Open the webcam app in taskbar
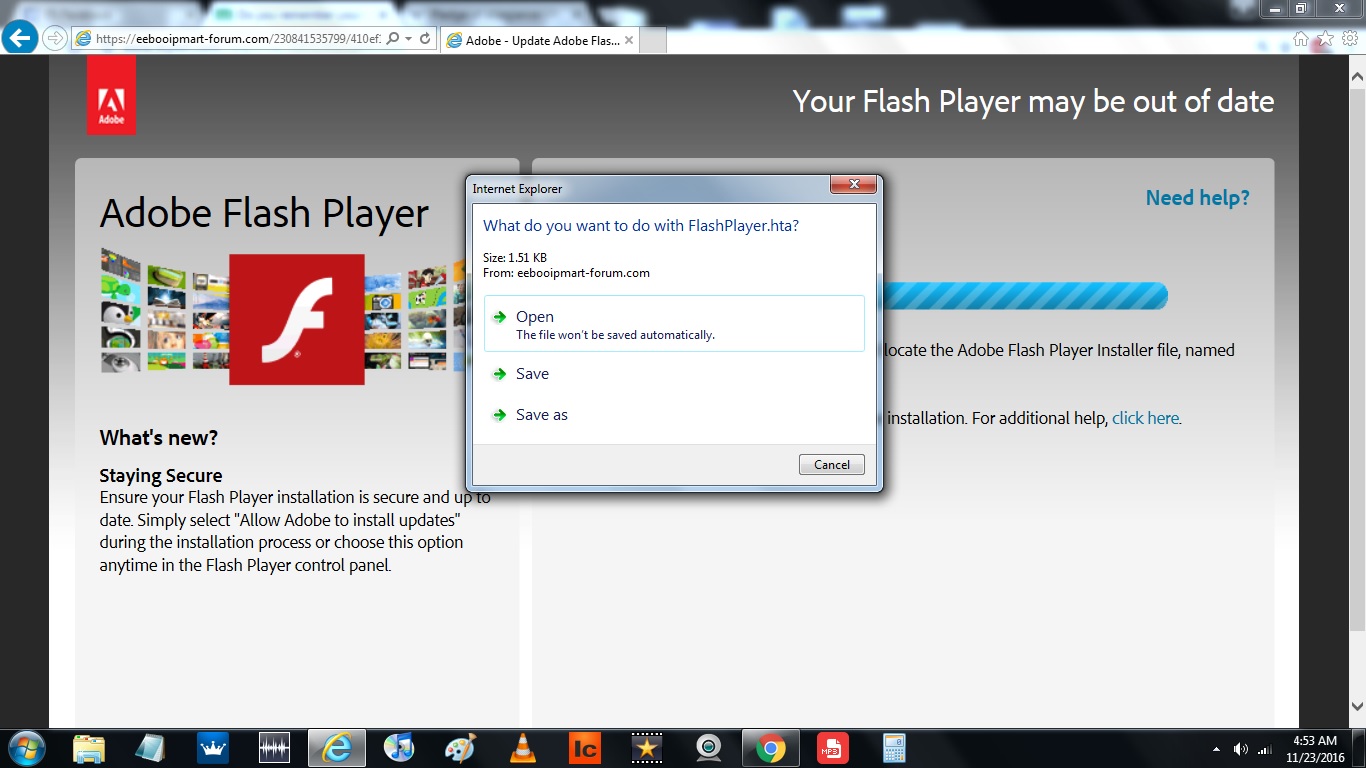This screenshot has height=768, width=1366. point(709,748)
